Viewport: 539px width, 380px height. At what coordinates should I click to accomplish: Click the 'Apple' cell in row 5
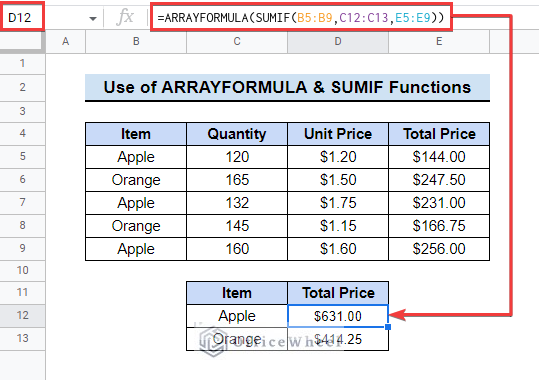(x=136, y=157)
